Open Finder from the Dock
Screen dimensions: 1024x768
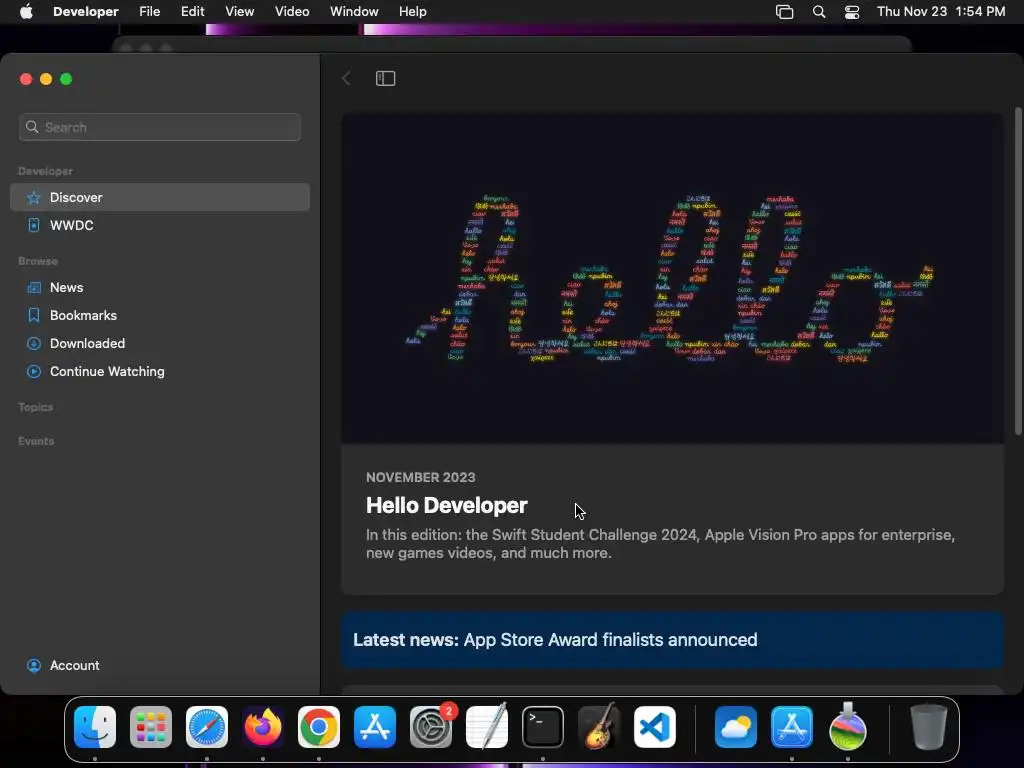[x=95, y=727]
